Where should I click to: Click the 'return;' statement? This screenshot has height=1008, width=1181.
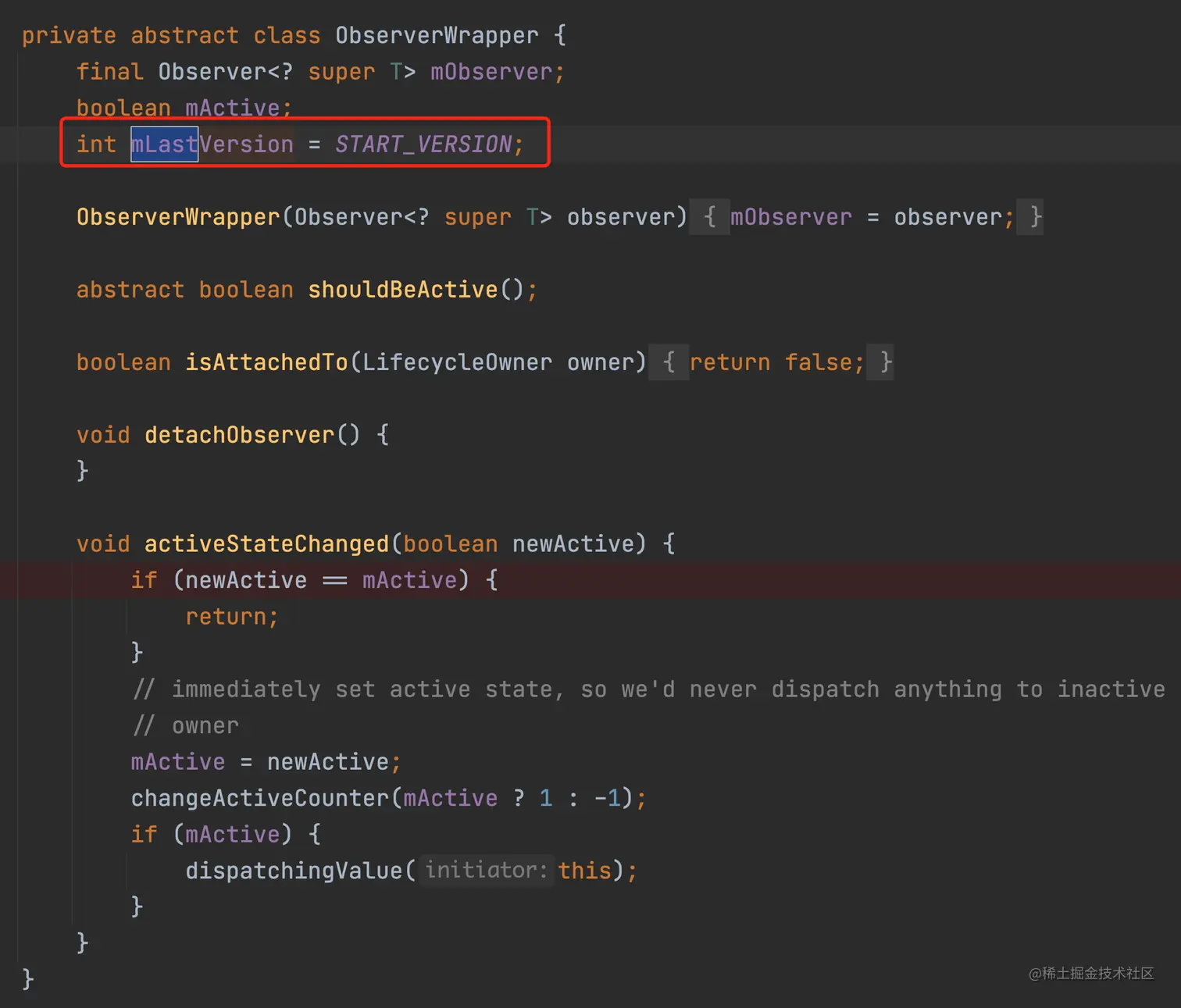pyautogui.click(x=232, y=617)
